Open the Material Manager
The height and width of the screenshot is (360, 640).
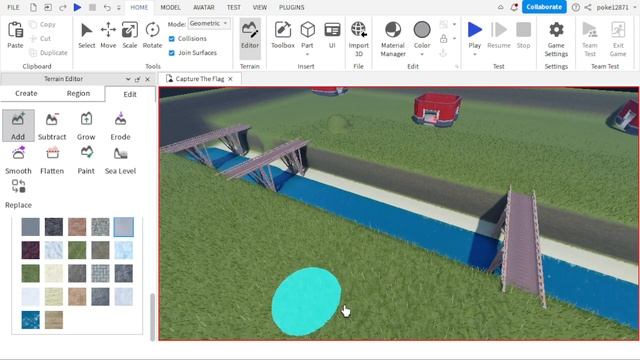pos(393,39)
